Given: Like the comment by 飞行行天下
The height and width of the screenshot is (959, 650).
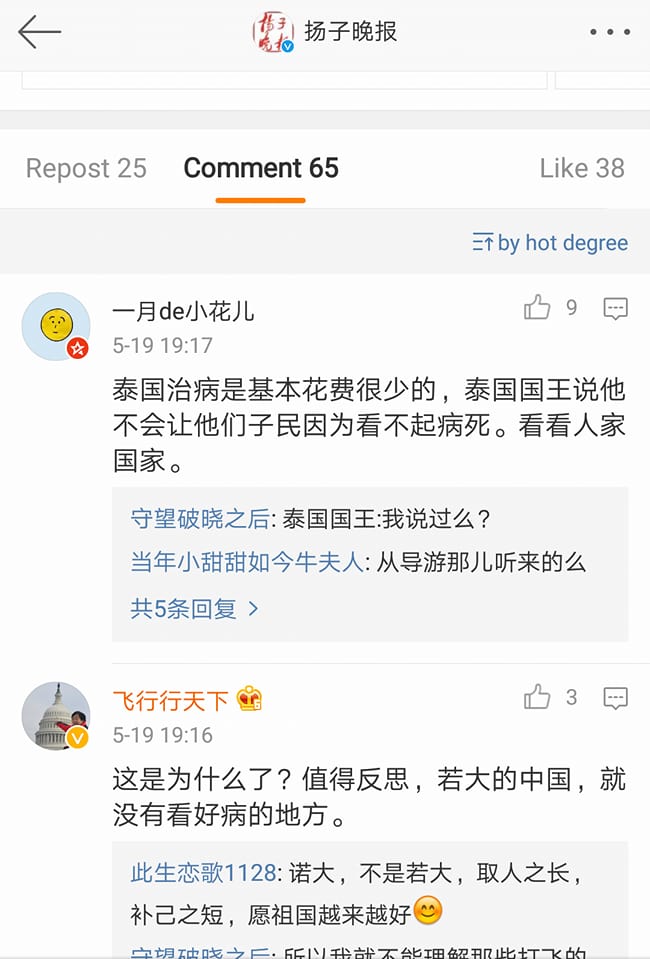Looking at the screenshot, I should pos(538,697).
